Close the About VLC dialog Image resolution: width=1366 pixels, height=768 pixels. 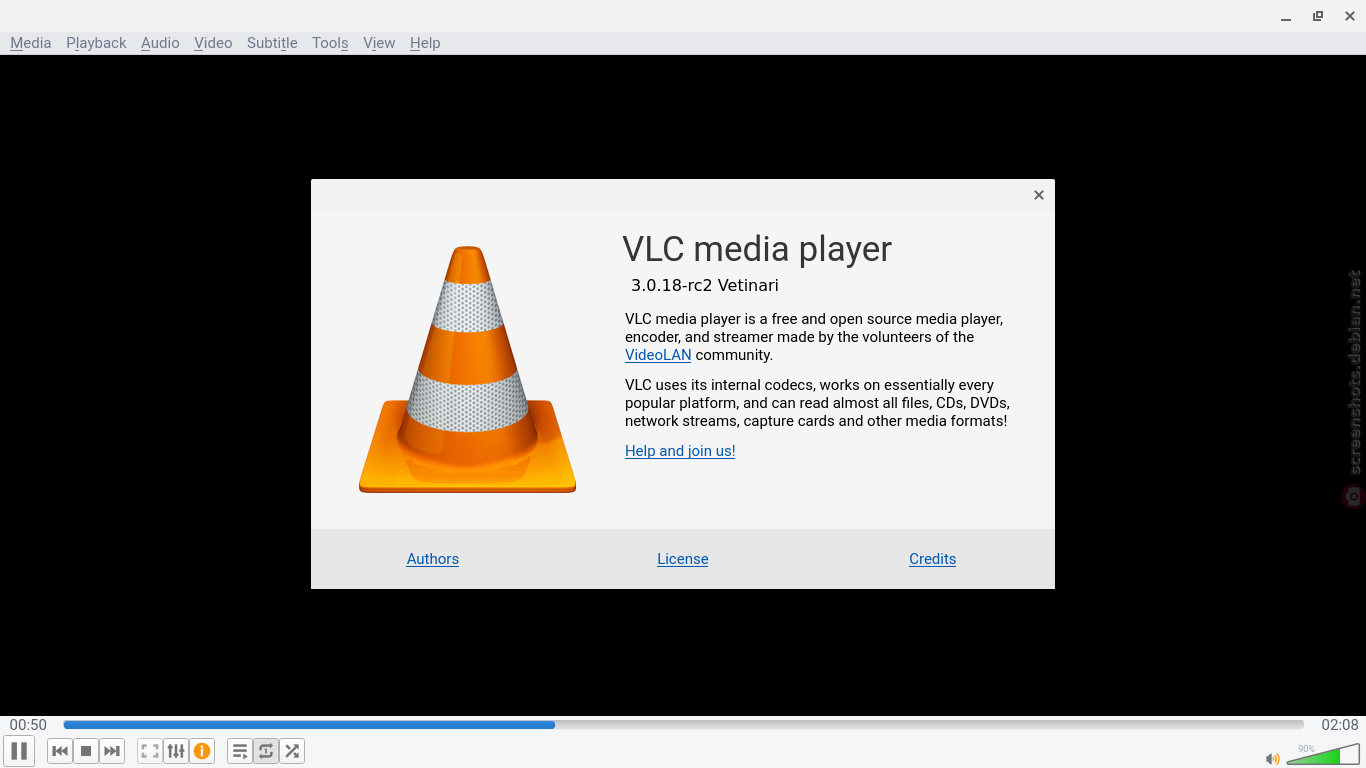pos(1039,195)
